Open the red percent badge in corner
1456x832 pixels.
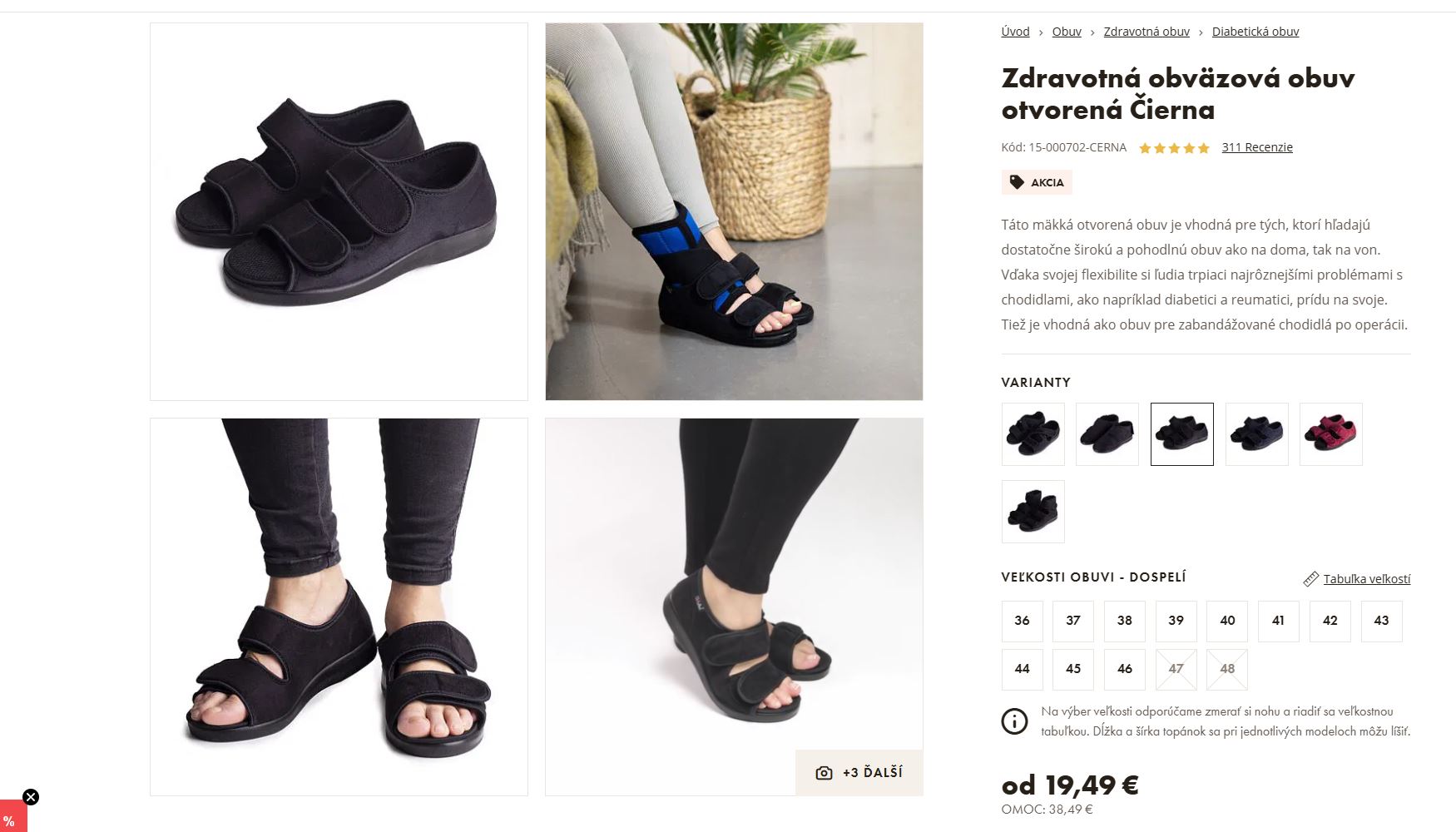click(x=12, y=817)
